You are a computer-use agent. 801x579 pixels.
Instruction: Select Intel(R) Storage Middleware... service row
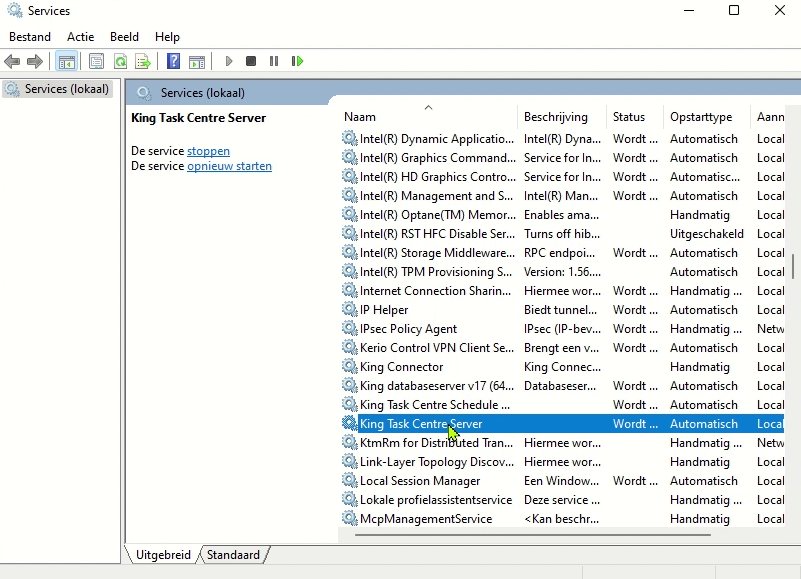pyautogui.click(x=562, y=252)
